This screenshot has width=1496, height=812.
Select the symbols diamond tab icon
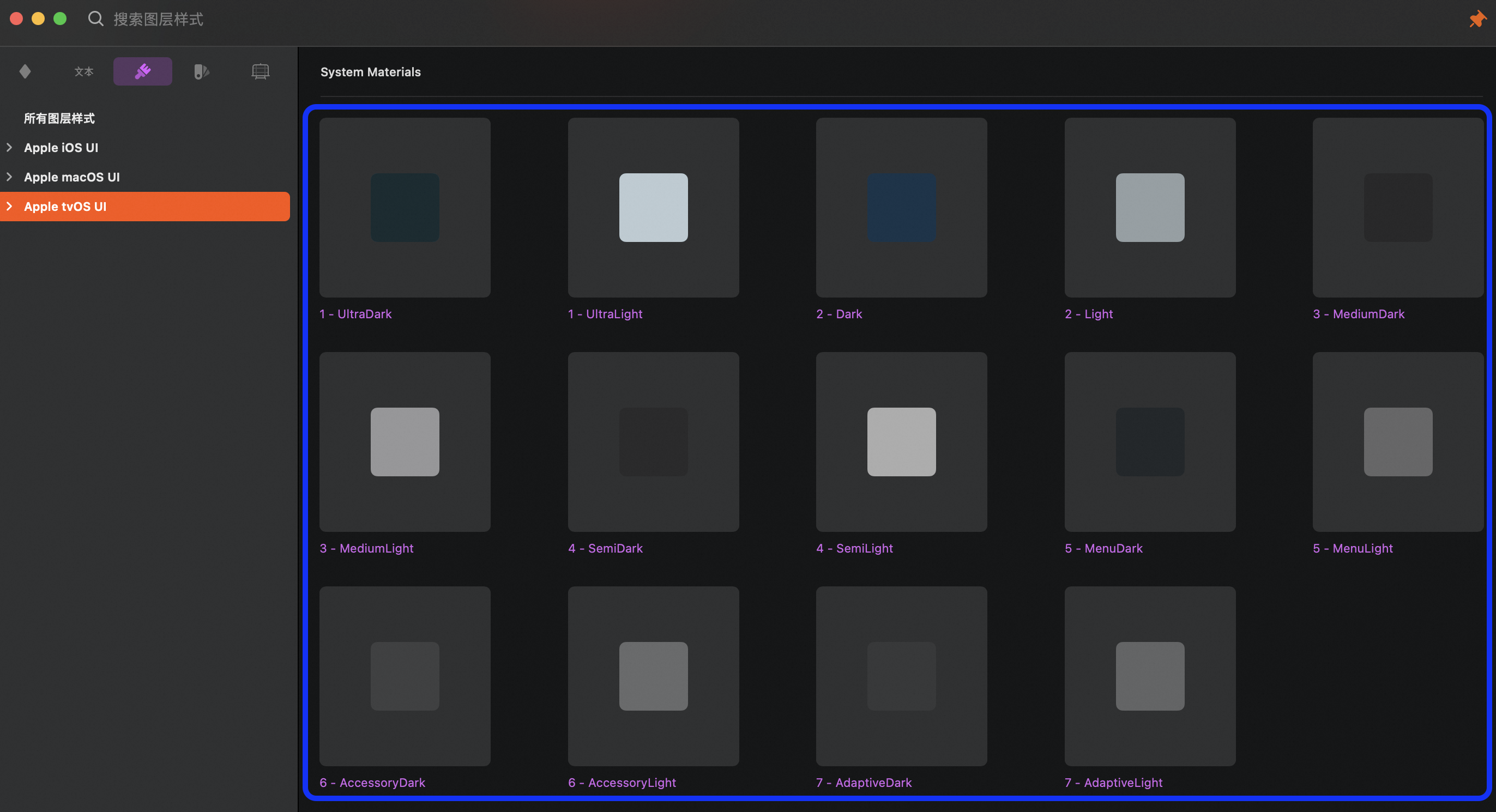25,71
